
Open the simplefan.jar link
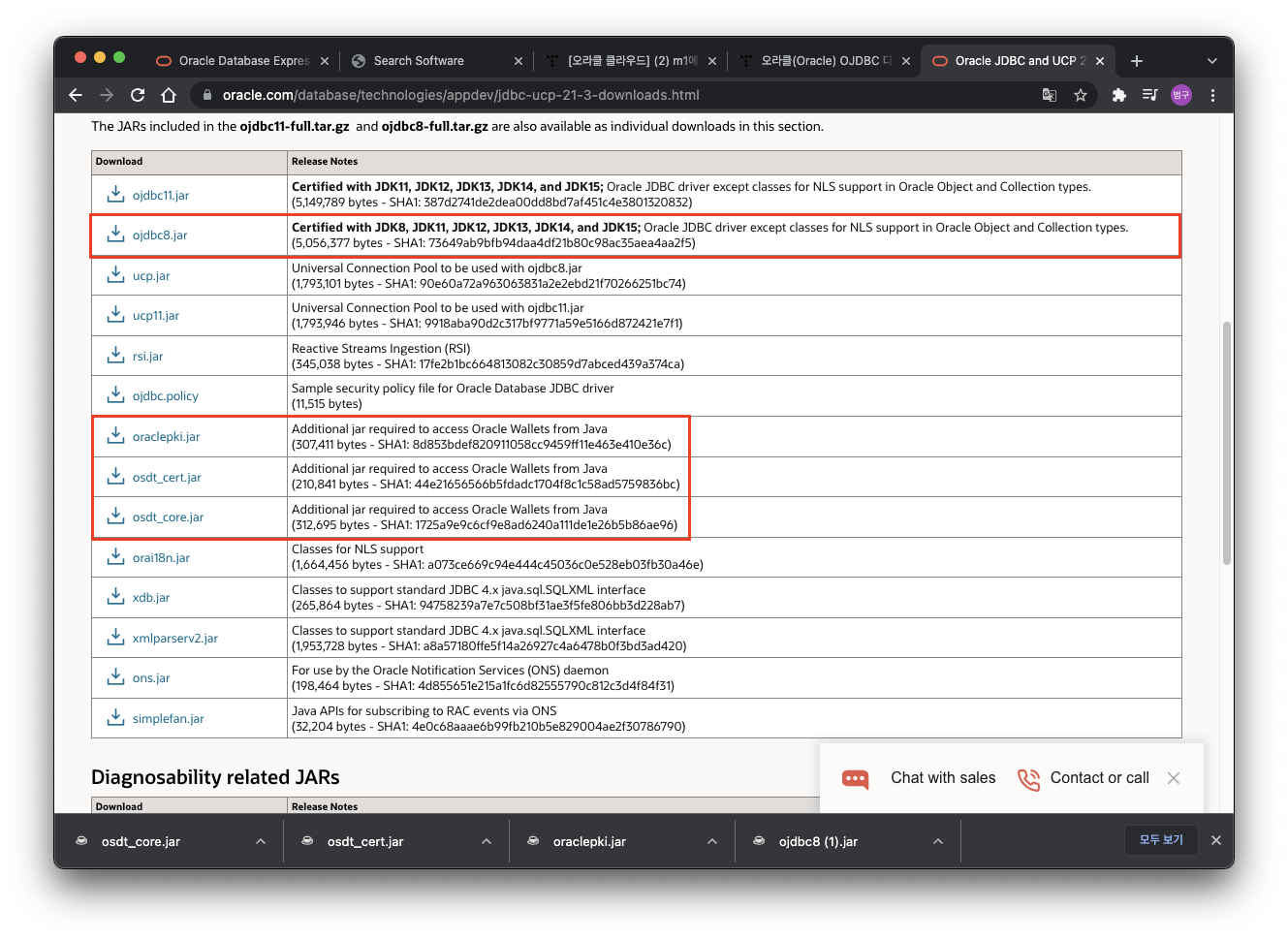point(169,719)
